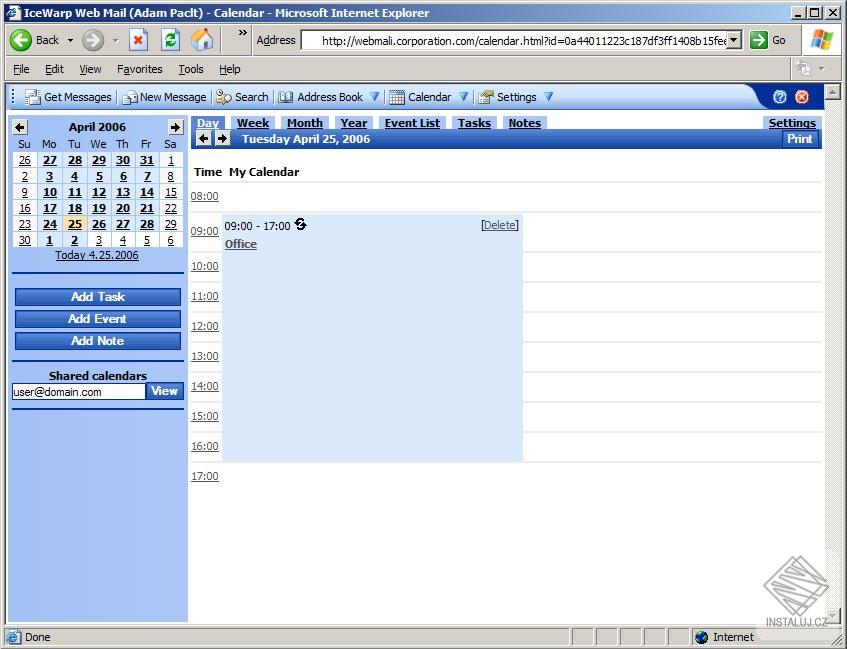This screenshot has width=847, height=649.
Task: Click the Today 4.25.2006 link
Action: coord(97,255)
